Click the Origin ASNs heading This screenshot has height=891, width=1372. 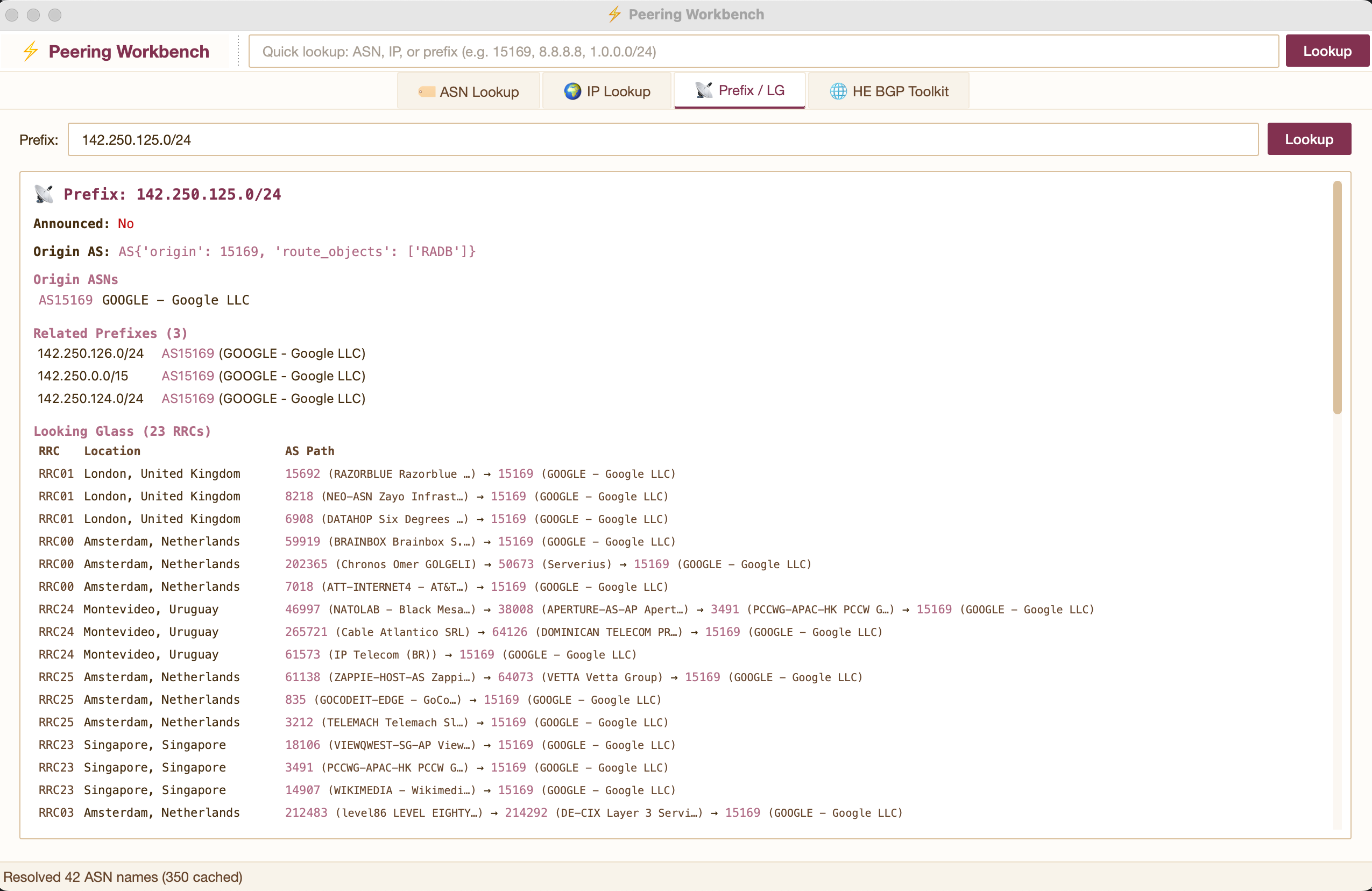[75, 279]
